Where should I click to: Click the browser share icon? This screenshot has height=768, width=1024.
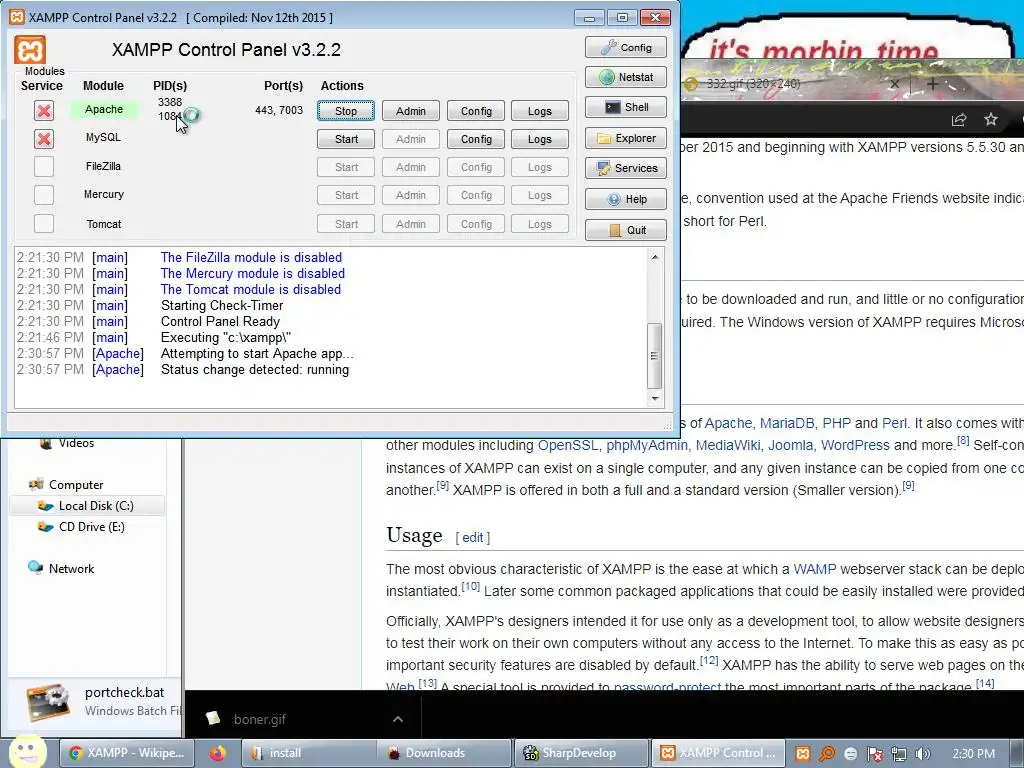[x=959, y=120]
